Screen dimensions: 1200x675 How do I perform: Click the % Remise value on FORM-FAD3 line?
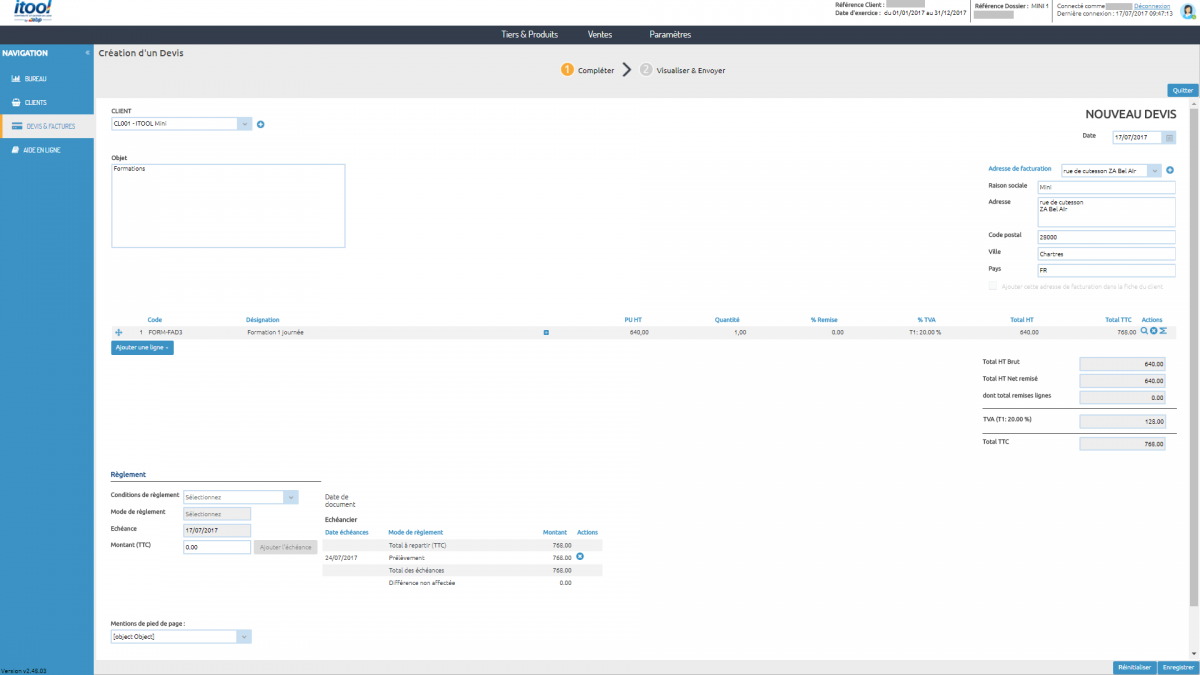click(x=836, y=332)
